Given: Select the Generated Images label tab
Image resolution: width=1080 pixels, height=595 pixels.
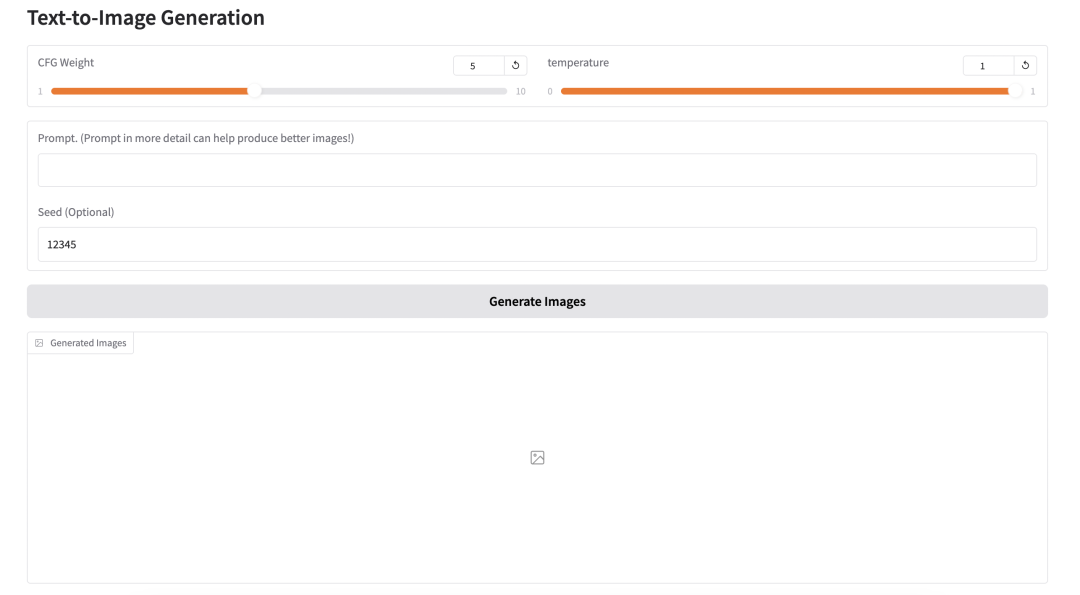Looking at the screenshot, I should pos(81,343).
